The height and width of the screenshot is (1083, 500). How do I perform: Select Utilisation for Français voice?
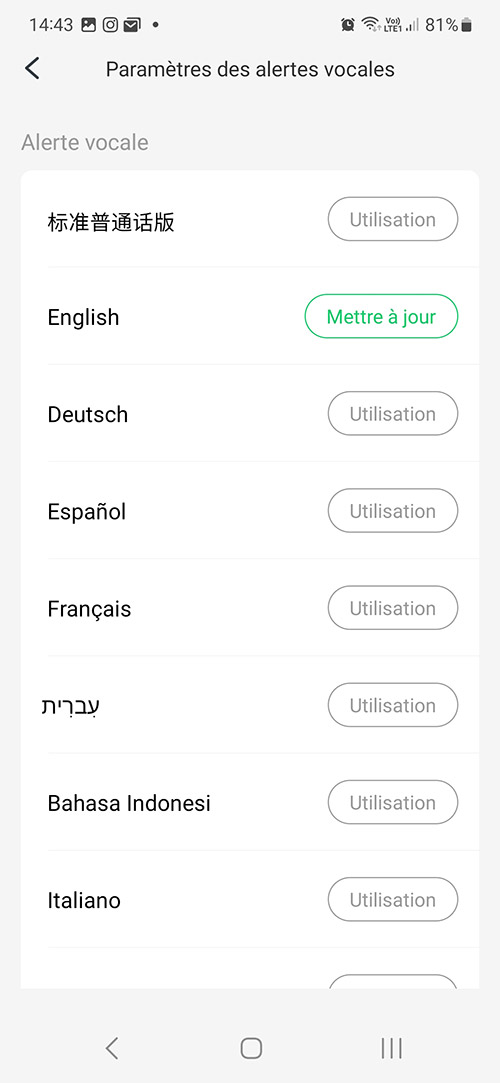pos(393,608)
